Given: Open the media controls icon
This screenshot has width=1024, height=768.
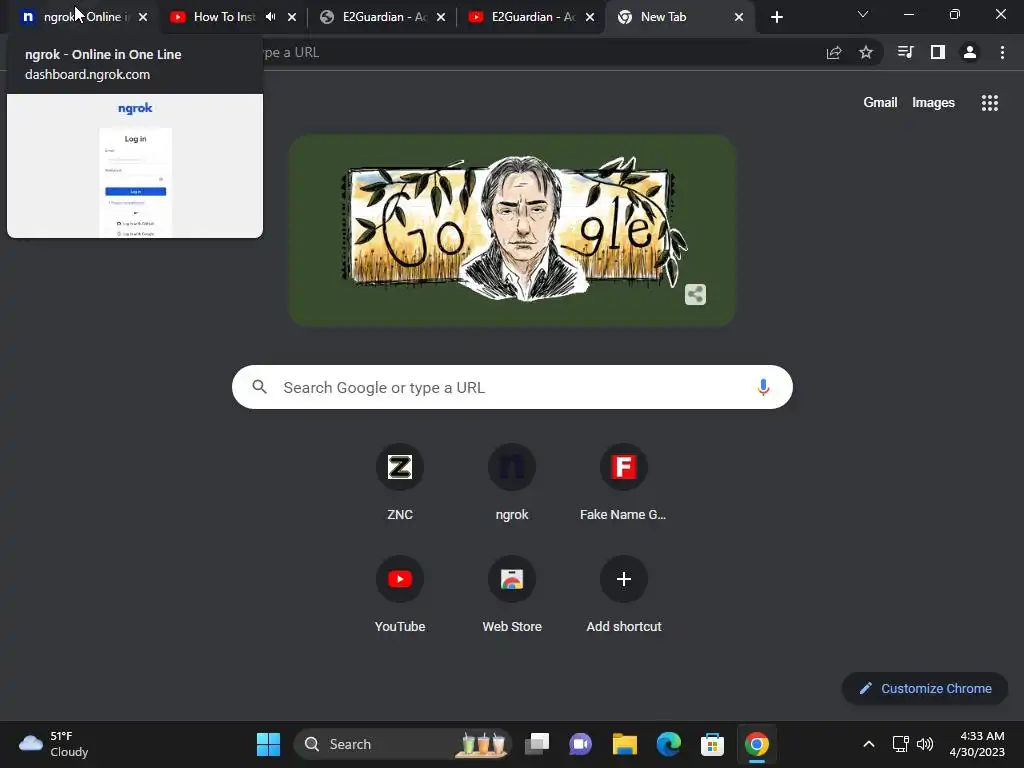Looking at the screenshot, I should (905, 52).
